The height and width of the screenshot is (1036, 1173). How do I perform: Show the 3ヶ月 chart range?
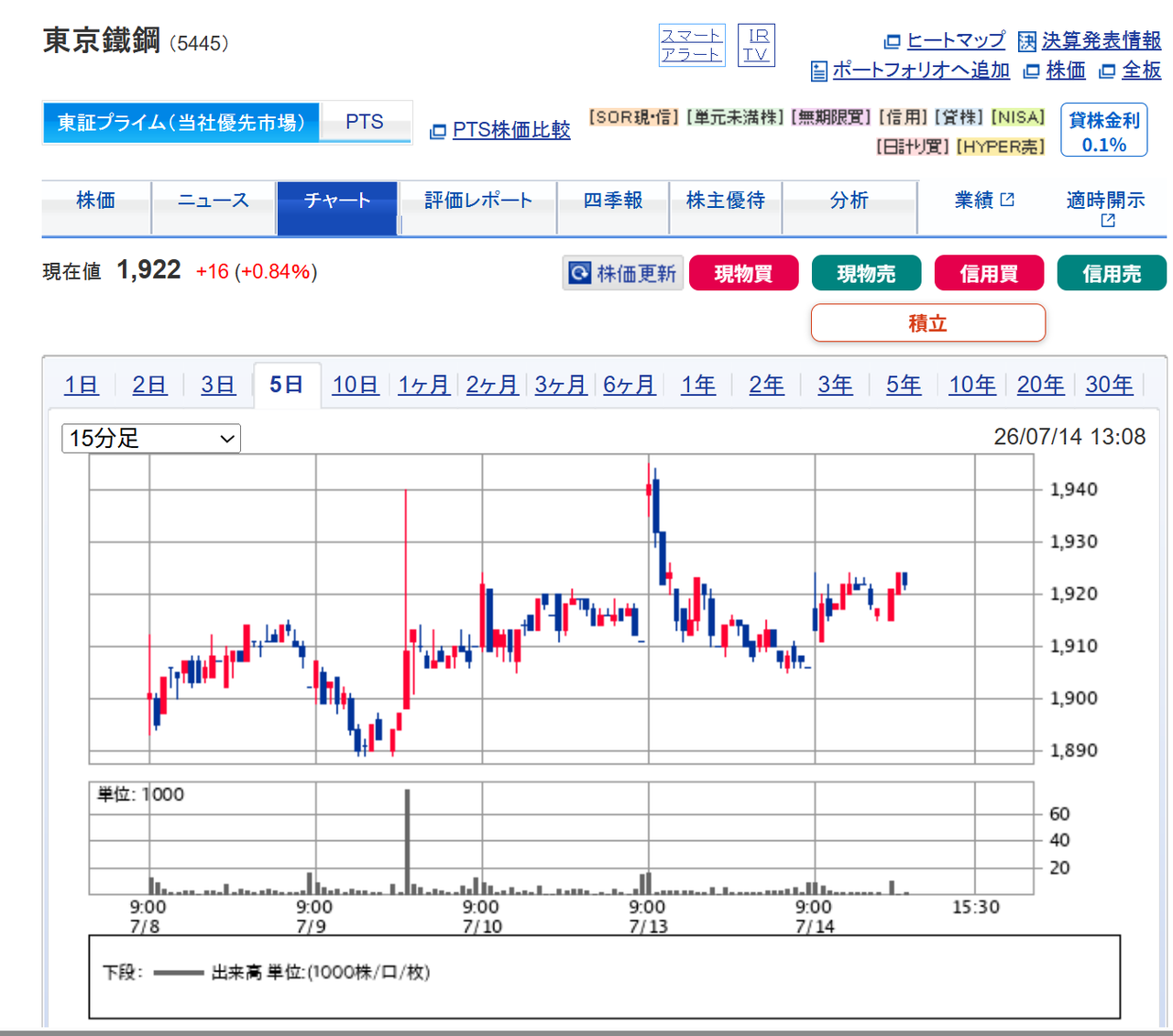click(561, 385)
